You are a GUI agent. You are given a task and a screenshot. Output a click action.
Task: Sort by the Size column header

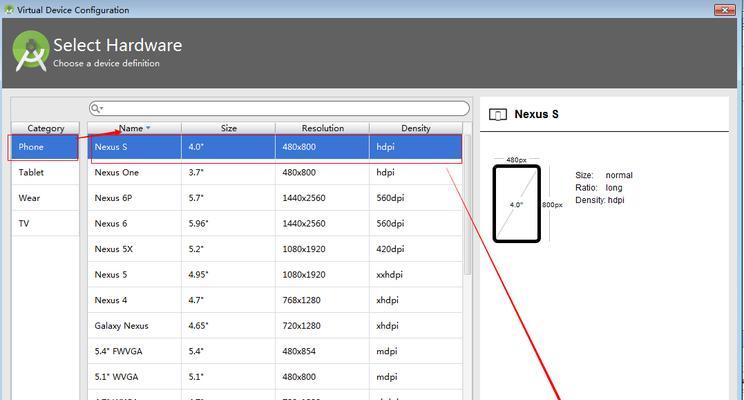[228, 128]
